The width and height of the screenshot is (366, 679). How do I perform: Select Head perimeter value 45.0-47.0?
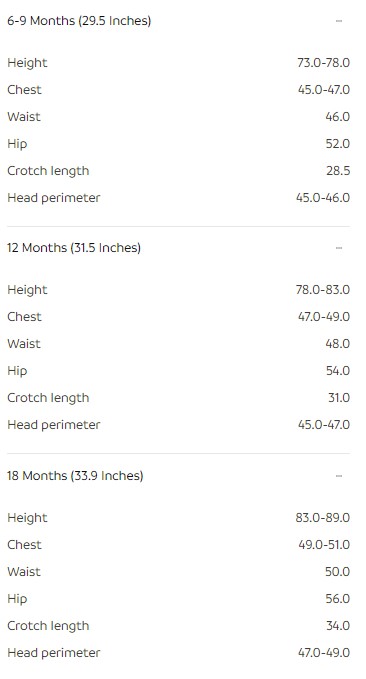[324, 425]
